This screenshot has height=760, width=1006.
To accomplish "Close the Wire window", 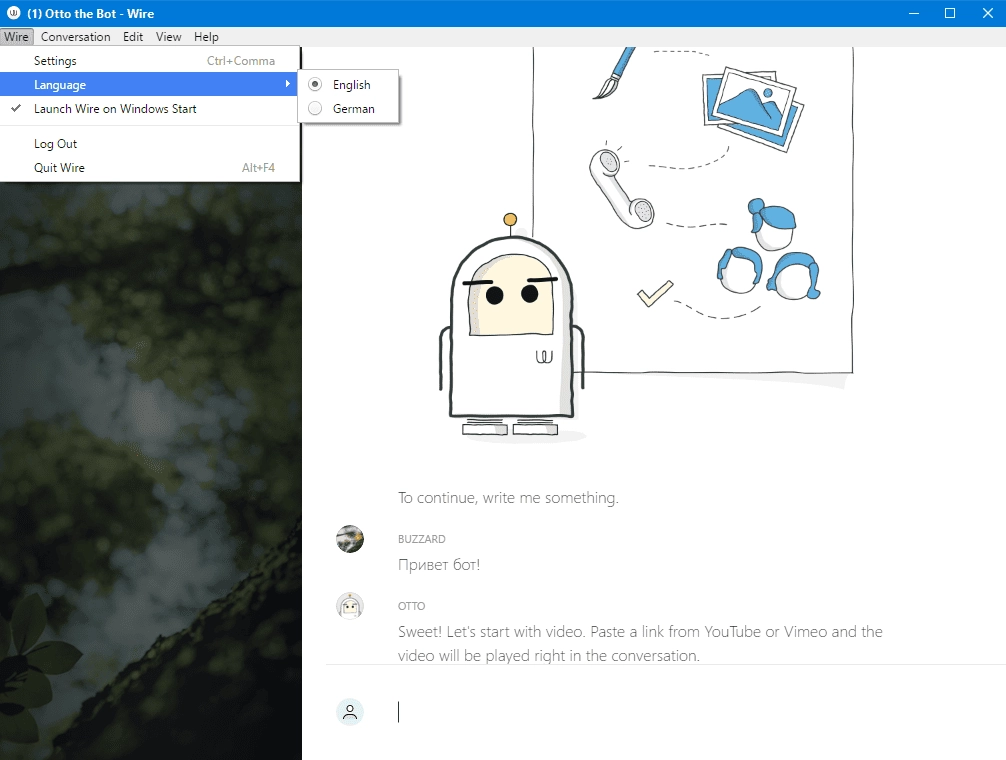I will point(987,13).
